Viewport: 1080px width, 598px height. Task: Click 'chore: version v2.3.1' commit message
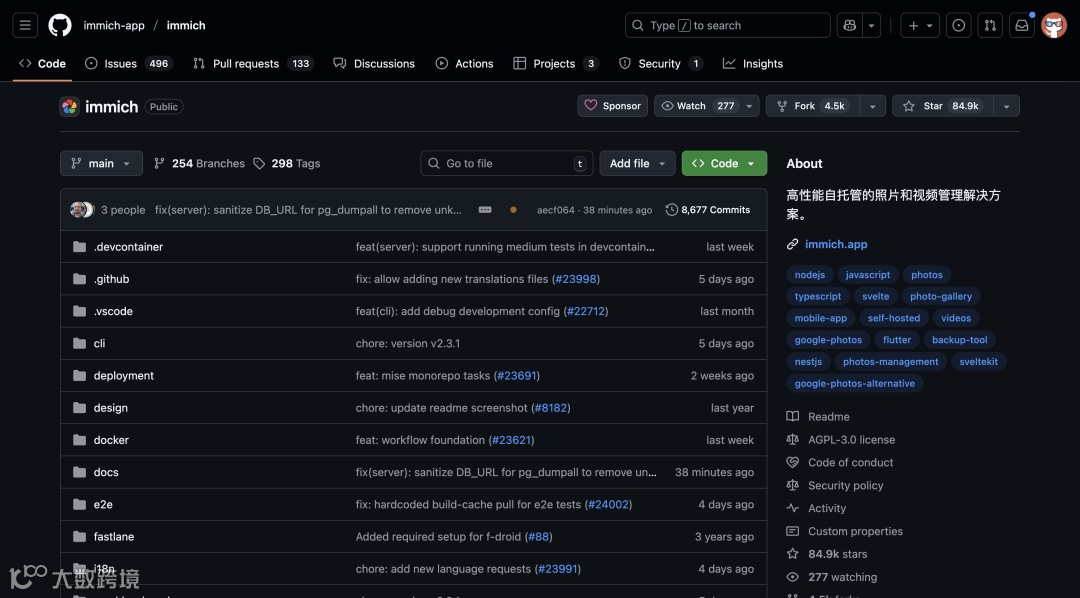point(408,343)
